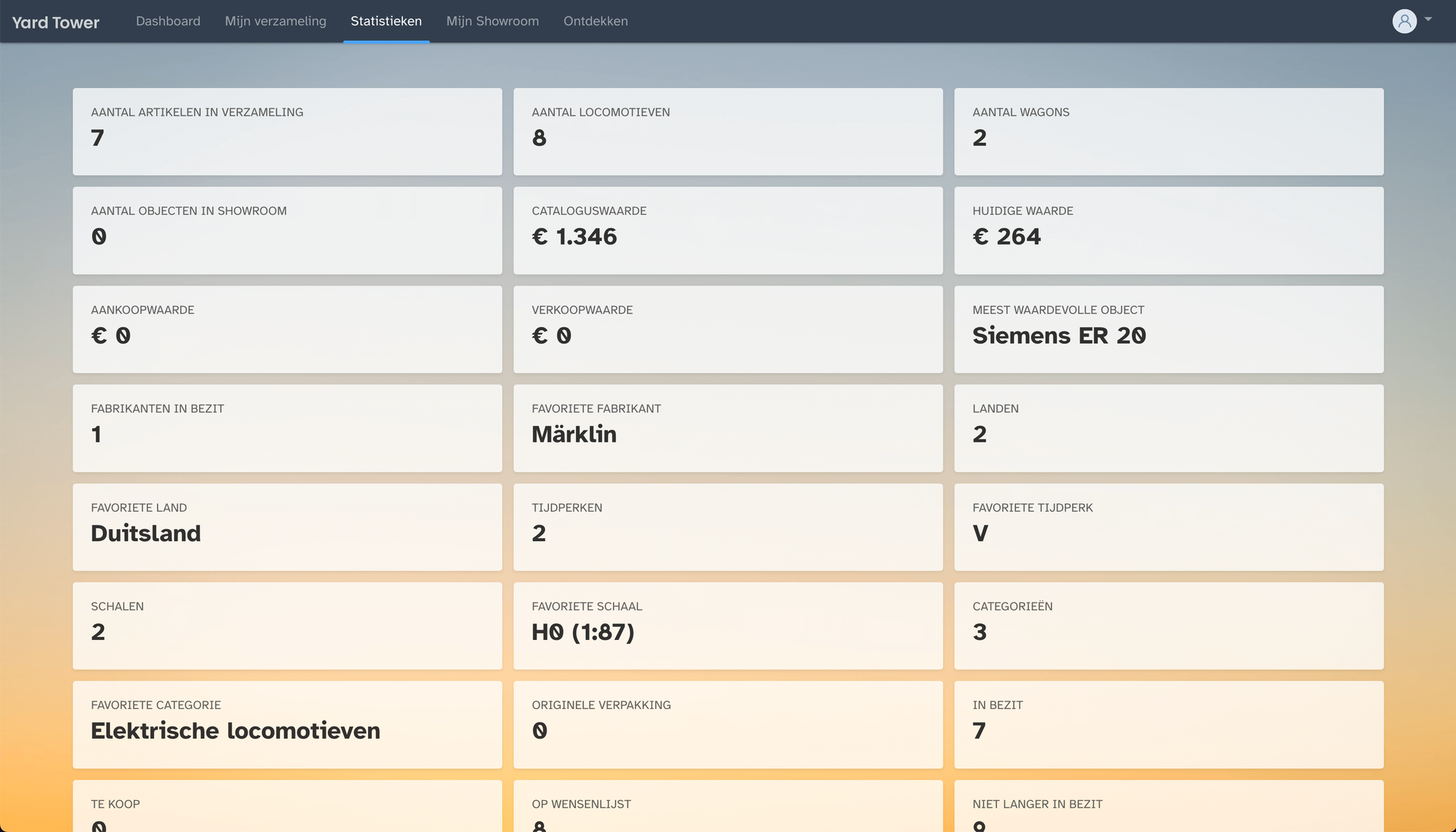Image resolution: width=1456 pixels, height=832 pixels.
Task: Click the Elektrische locomotieven category card
Action: pyautogui.click(x=287, y=724)
